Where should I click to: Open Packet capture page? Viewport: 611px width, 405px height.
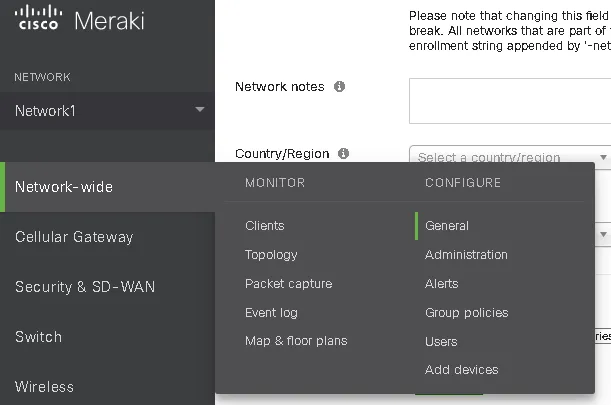pyautogui.click(x=288, y=284)
